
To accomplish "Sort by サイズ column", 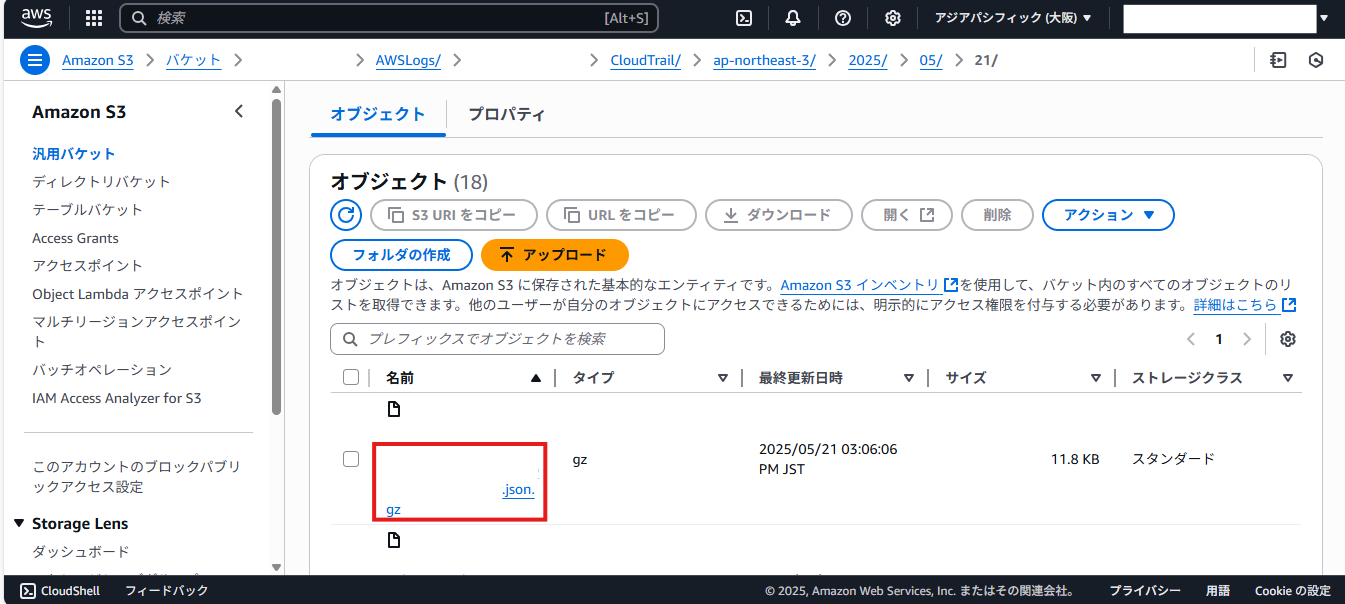I will pos(1096,378).
